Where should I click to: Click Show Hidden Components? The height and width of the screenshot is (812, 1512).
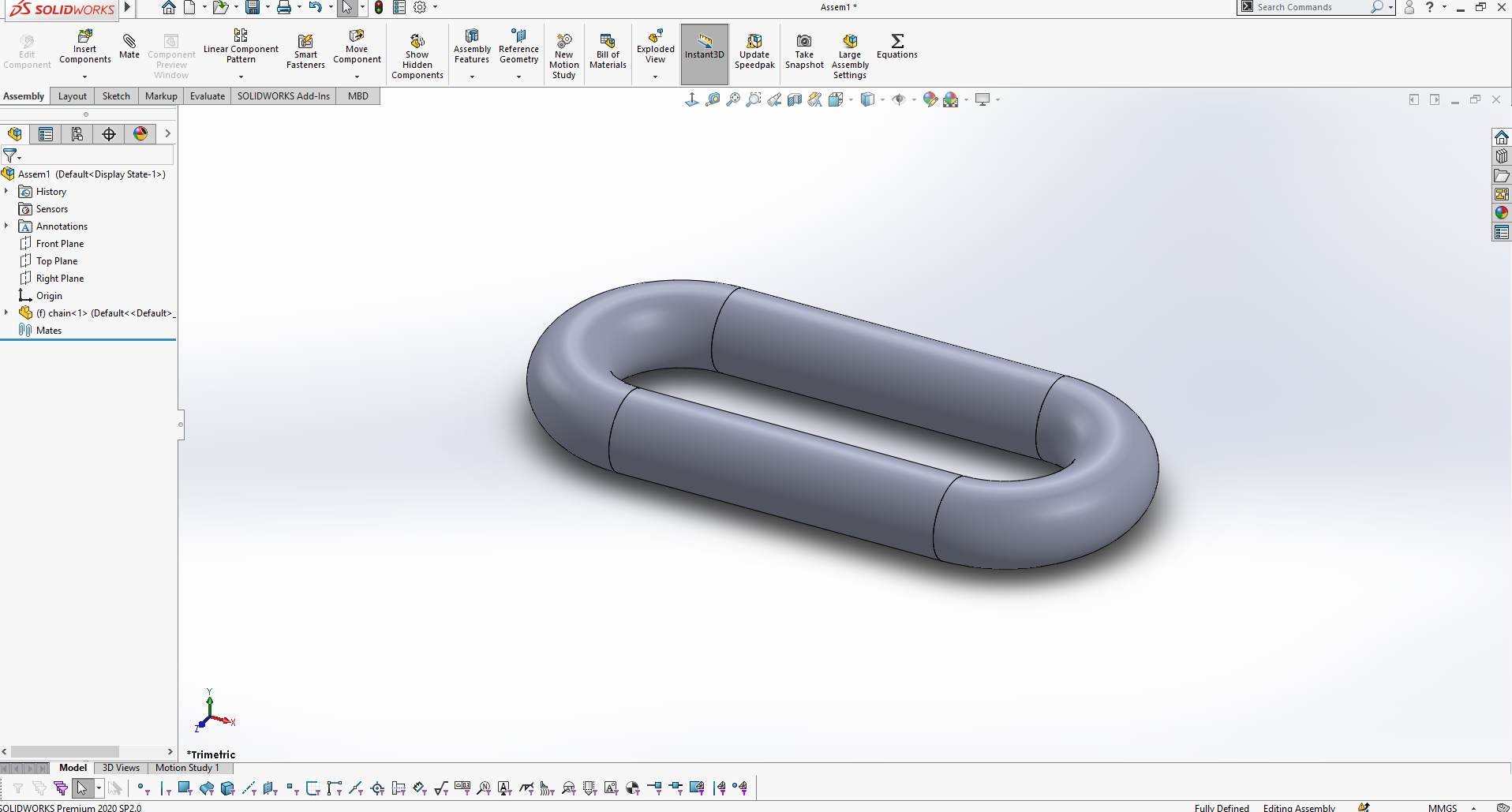click(417, 57)
